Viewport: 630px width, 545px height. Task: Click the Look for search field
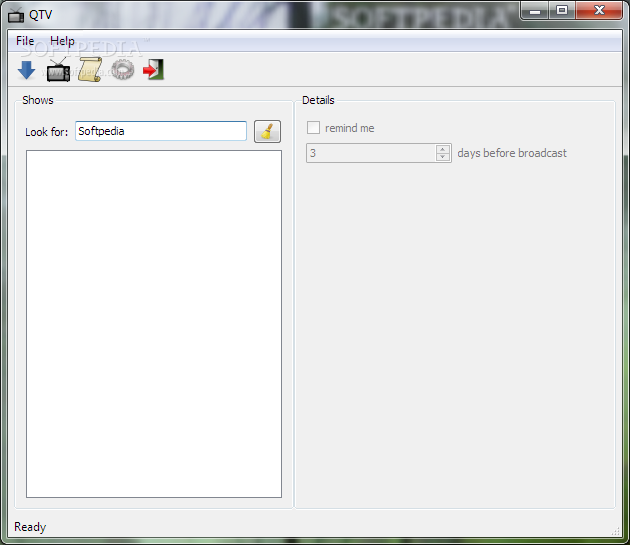[161, 131]
